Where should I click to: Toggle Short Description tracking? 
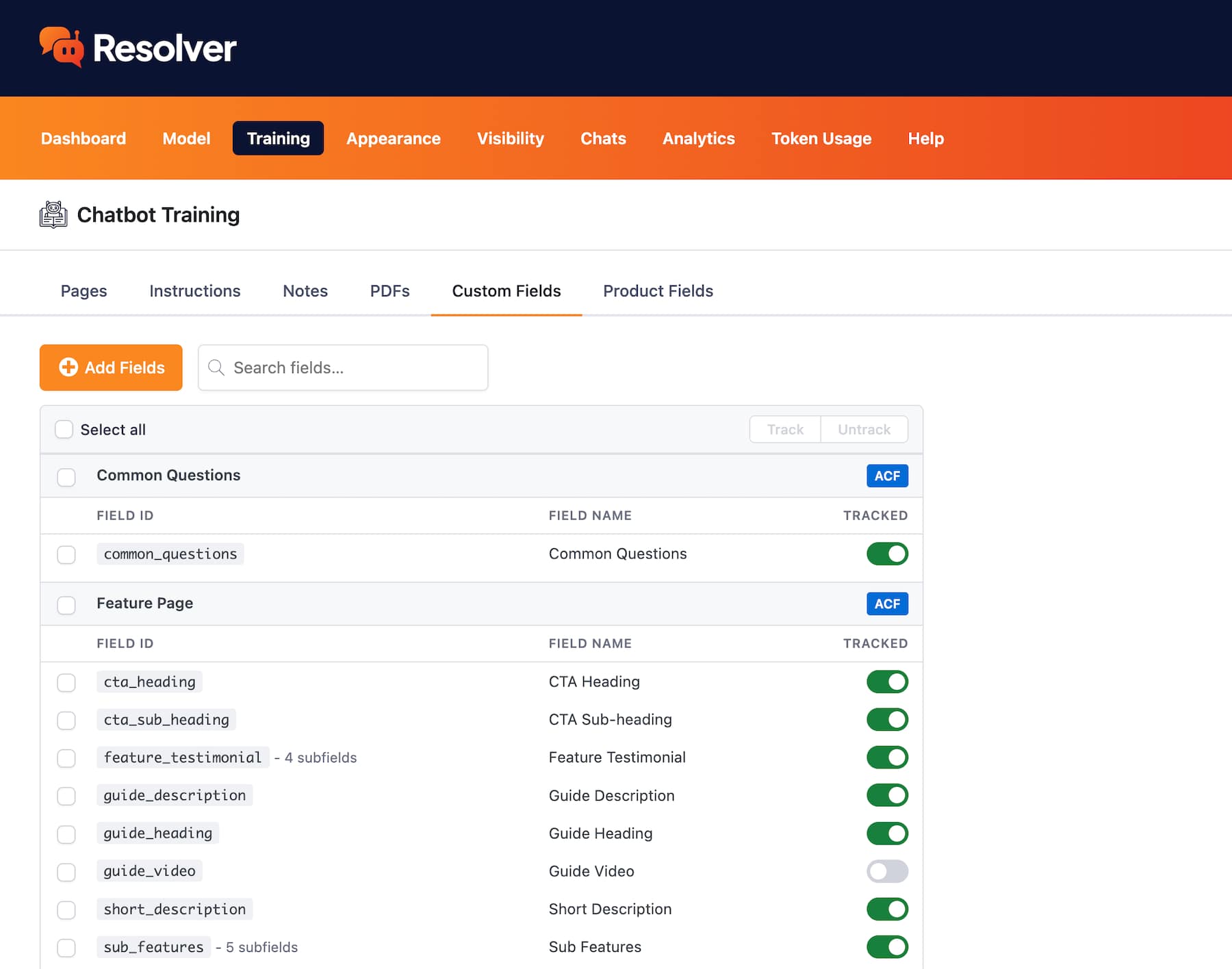pos(887,909)
